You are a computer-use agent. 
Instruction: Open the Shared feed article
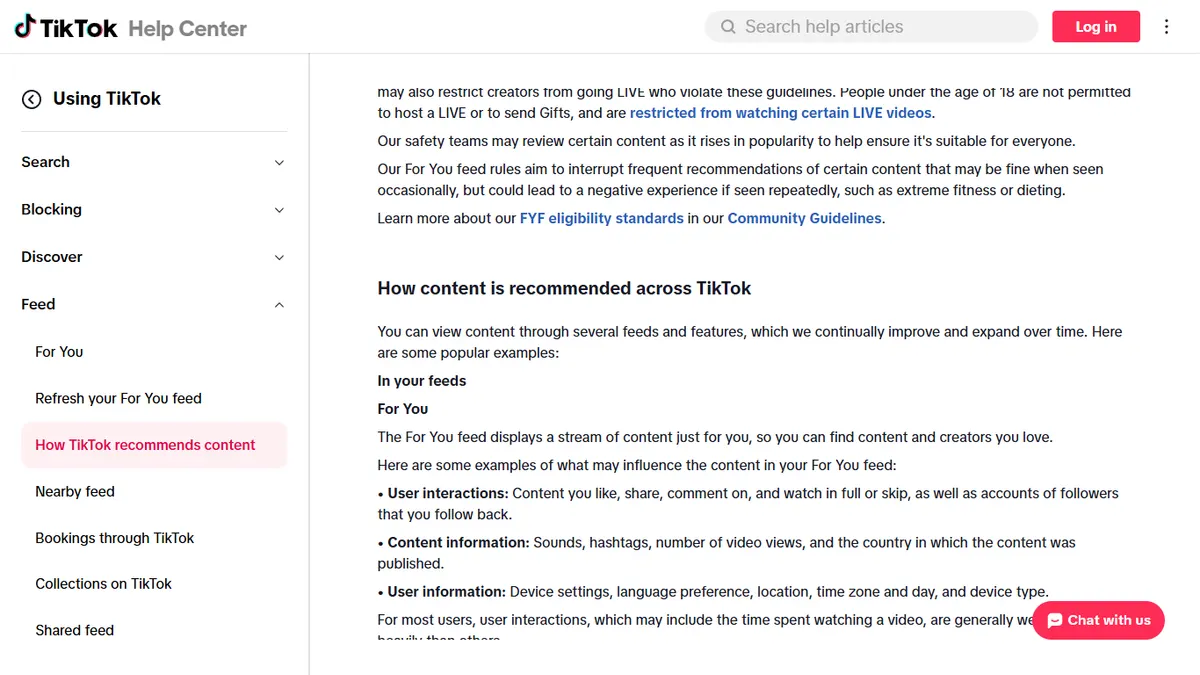coord(75,630)
